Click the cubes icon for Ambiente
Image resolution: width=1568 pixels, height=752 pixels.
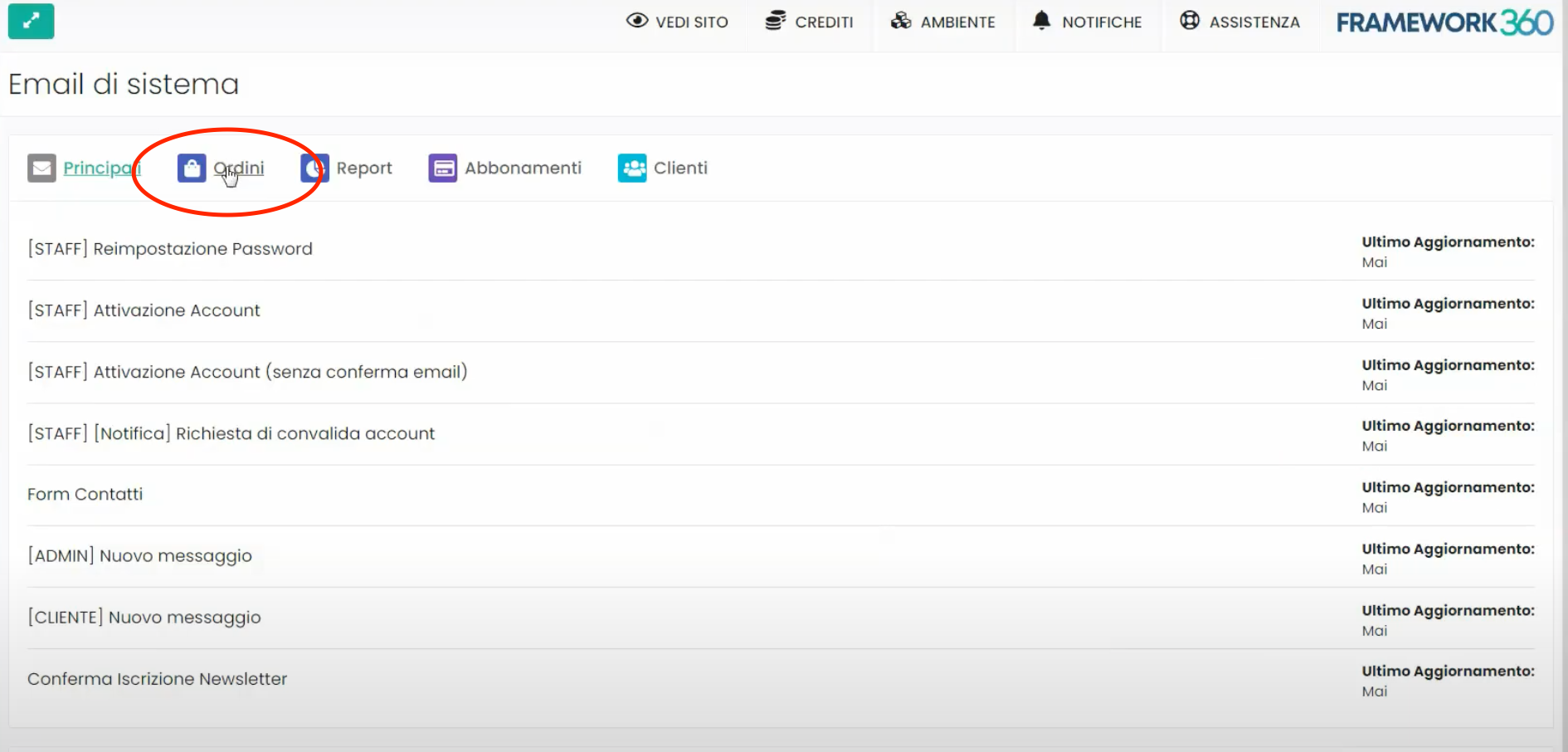pos(901,21)
